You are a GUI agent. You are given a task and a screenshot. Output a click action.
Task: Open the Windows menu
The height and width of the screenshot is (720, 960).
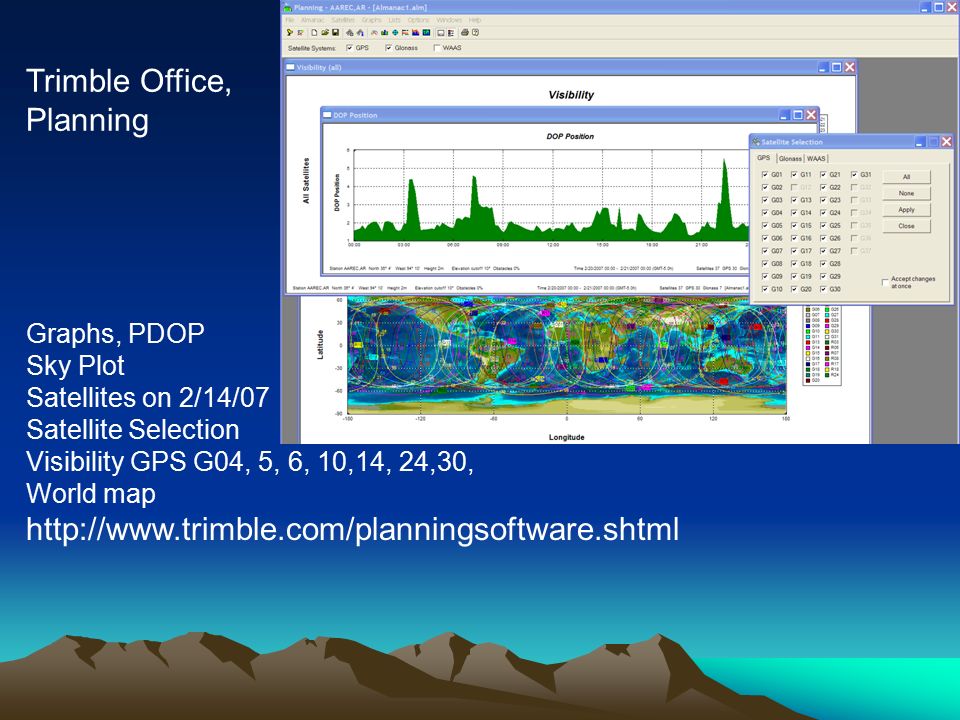click(x=449, y=20)
